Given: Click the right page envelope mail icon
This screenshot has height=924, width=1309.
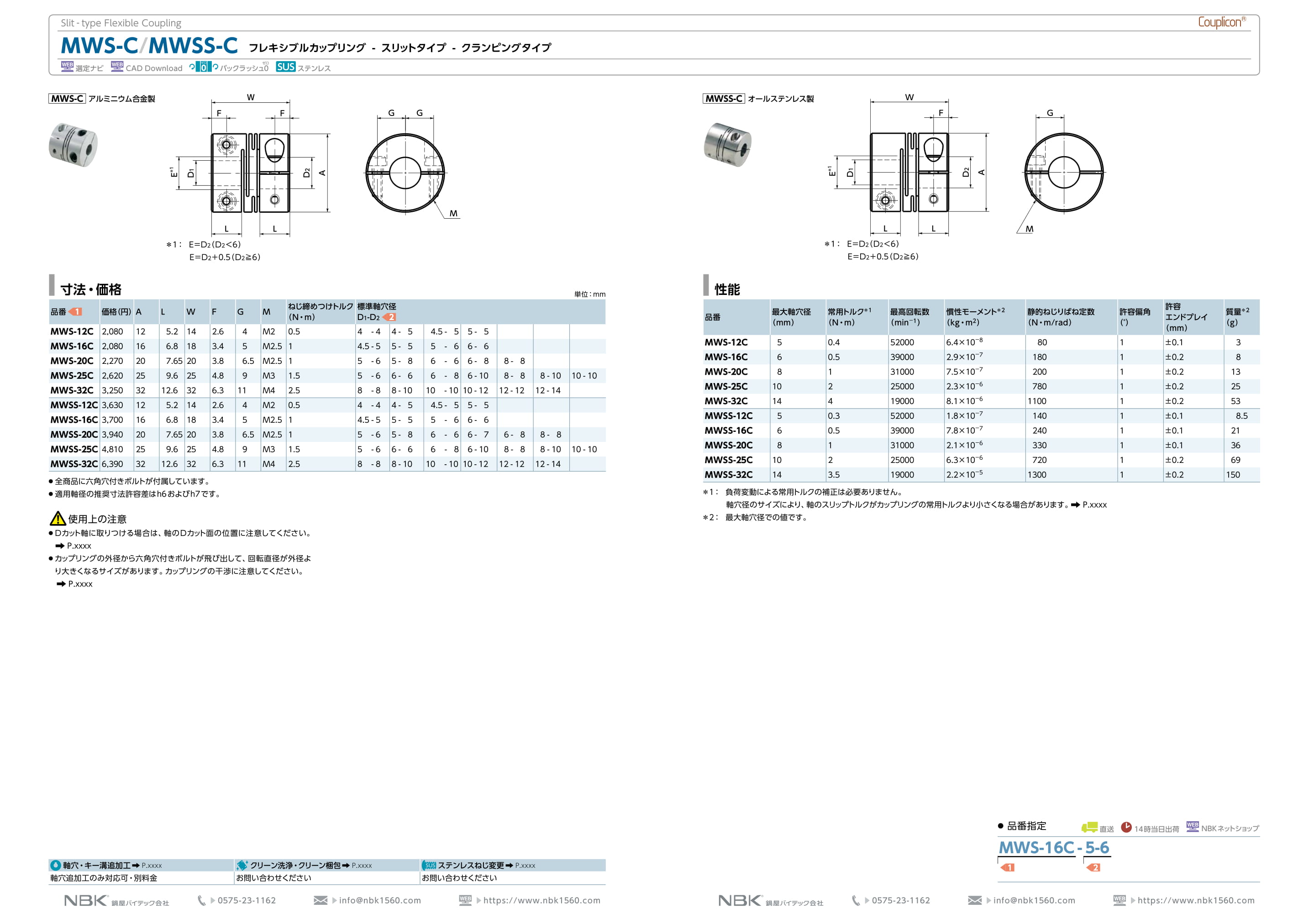Looking at the screenshot, I should pyautogui.click(x=974, y=900).
